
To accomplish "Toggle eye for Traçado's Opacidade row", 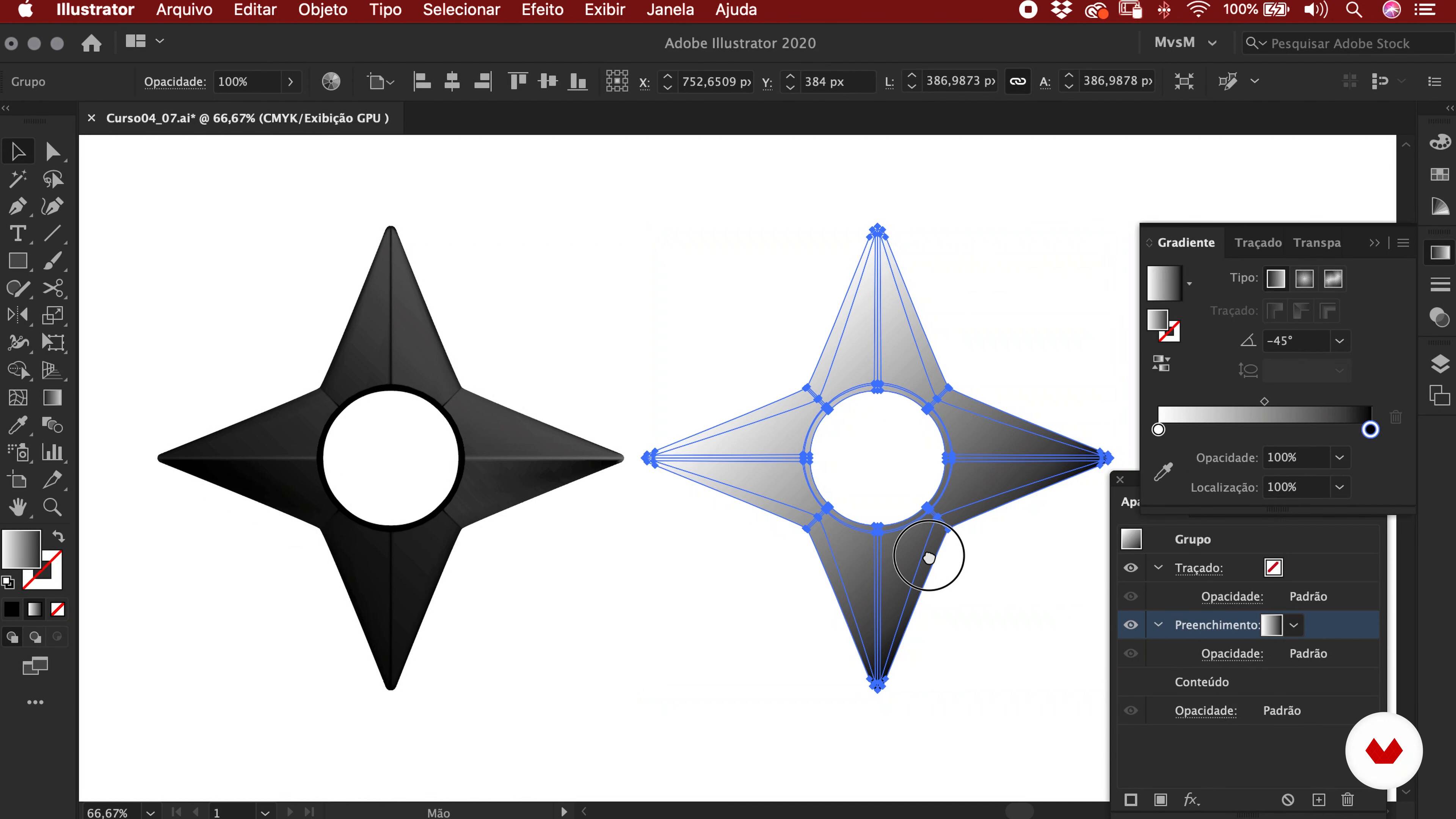I will click(1130, 596).
